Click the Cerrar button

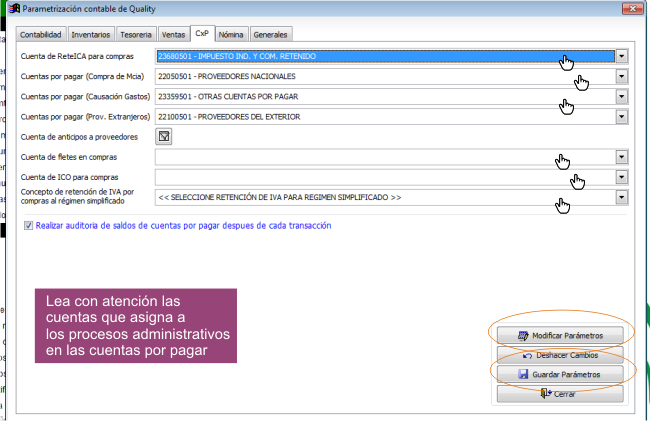tap(560, 394)
